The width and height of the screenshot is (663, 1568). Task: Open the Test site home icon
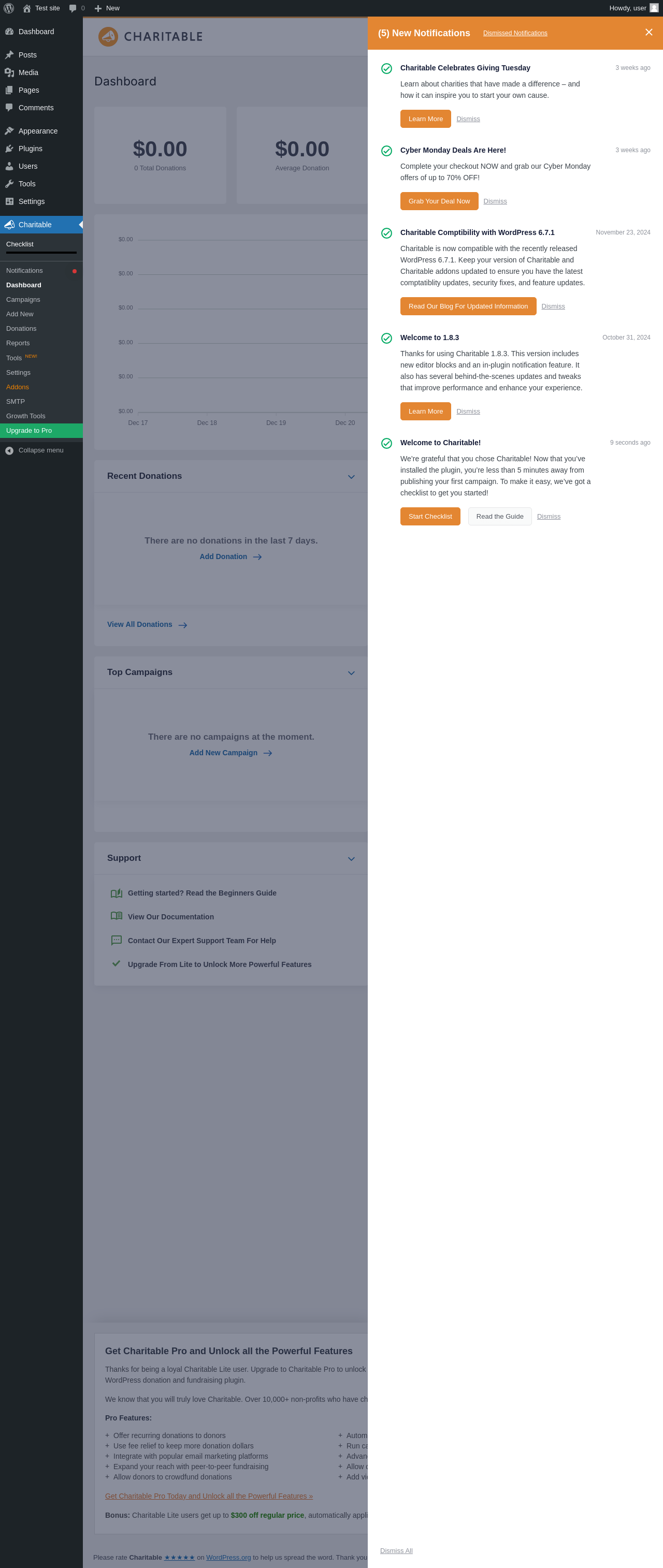pos(27,8)
